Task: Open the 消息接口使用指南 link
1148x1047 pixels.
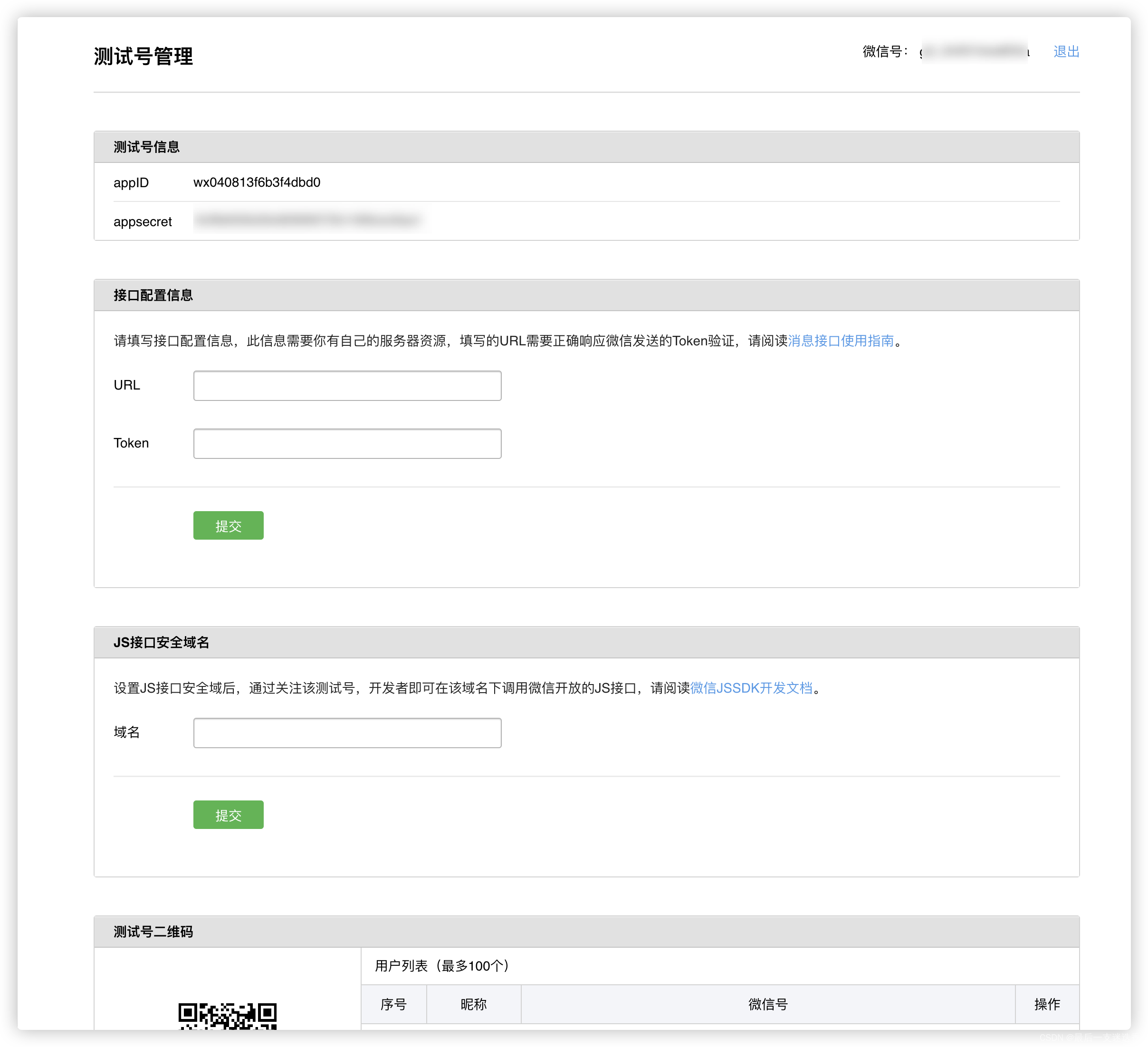Action: [841, 341]
